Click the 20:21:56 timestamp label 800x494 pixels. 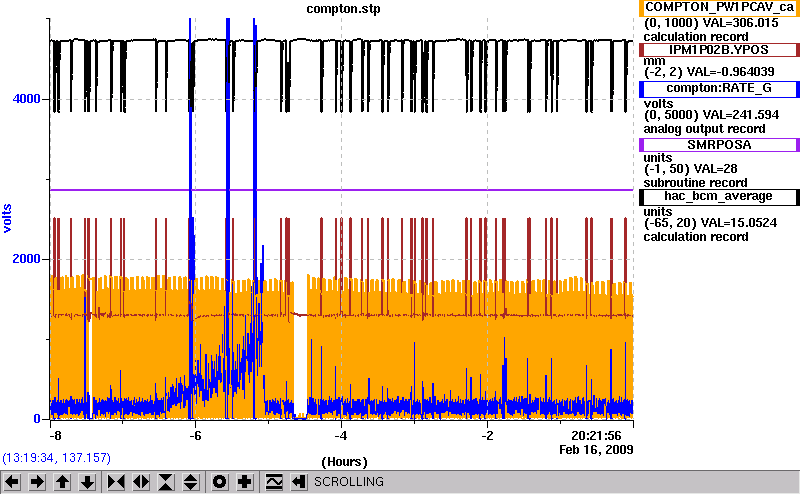point(596,436)
